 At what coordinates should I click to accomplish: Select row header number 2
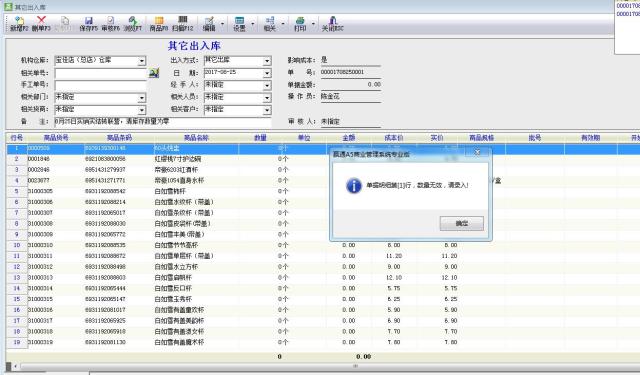[x=17, y=159]
